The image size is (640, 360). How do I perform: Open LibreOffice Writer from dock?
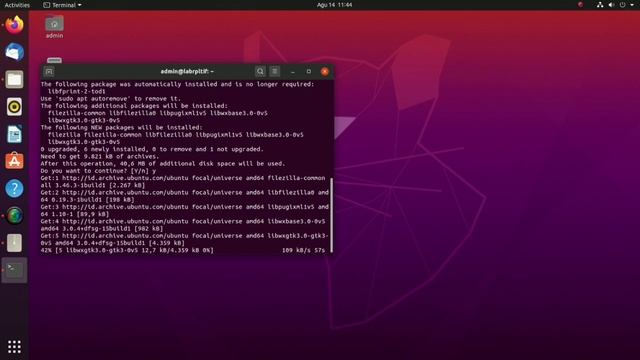(14, 134)
